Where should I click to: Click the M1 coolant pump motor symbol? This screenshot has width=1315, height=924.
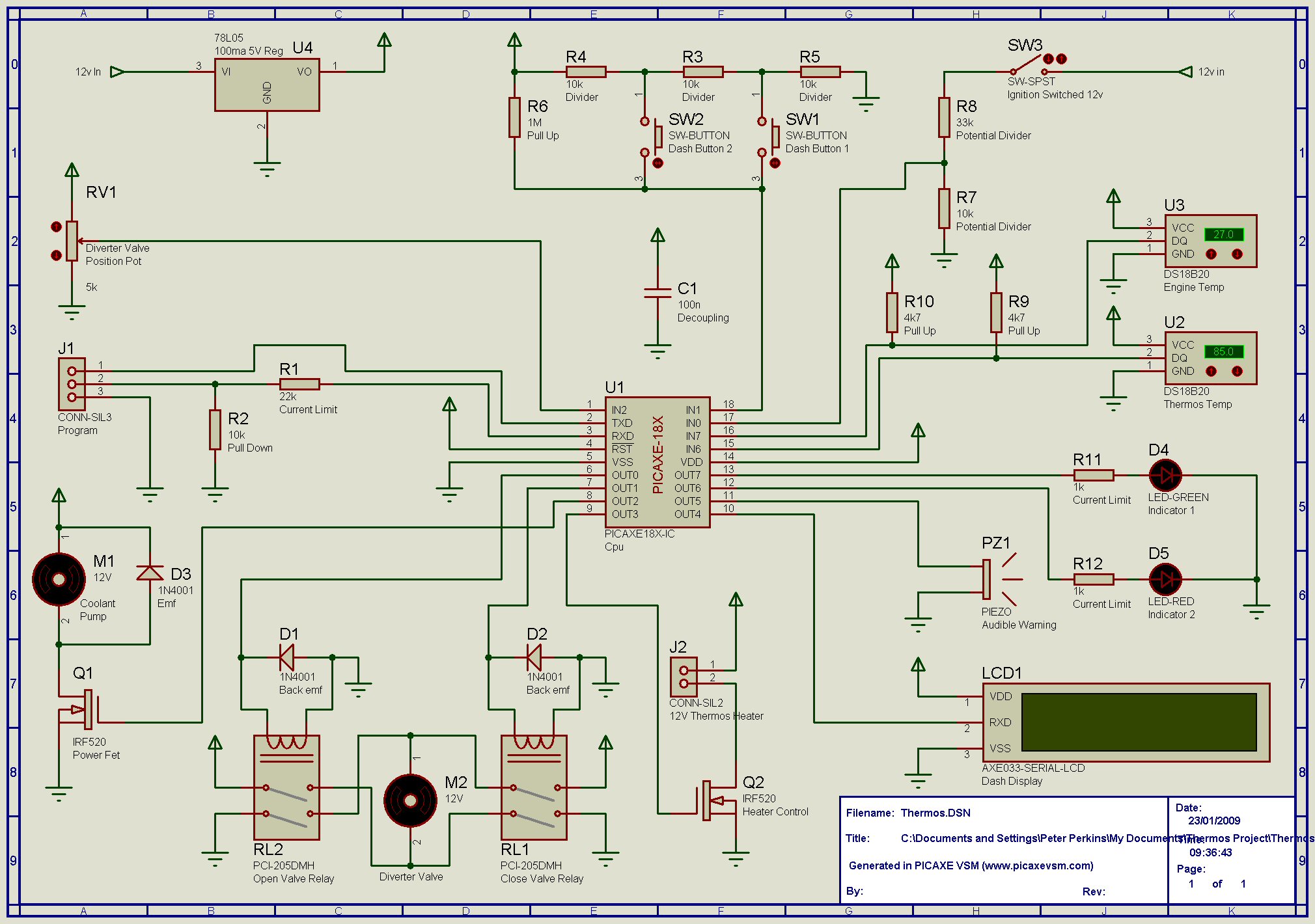(59, 579)
